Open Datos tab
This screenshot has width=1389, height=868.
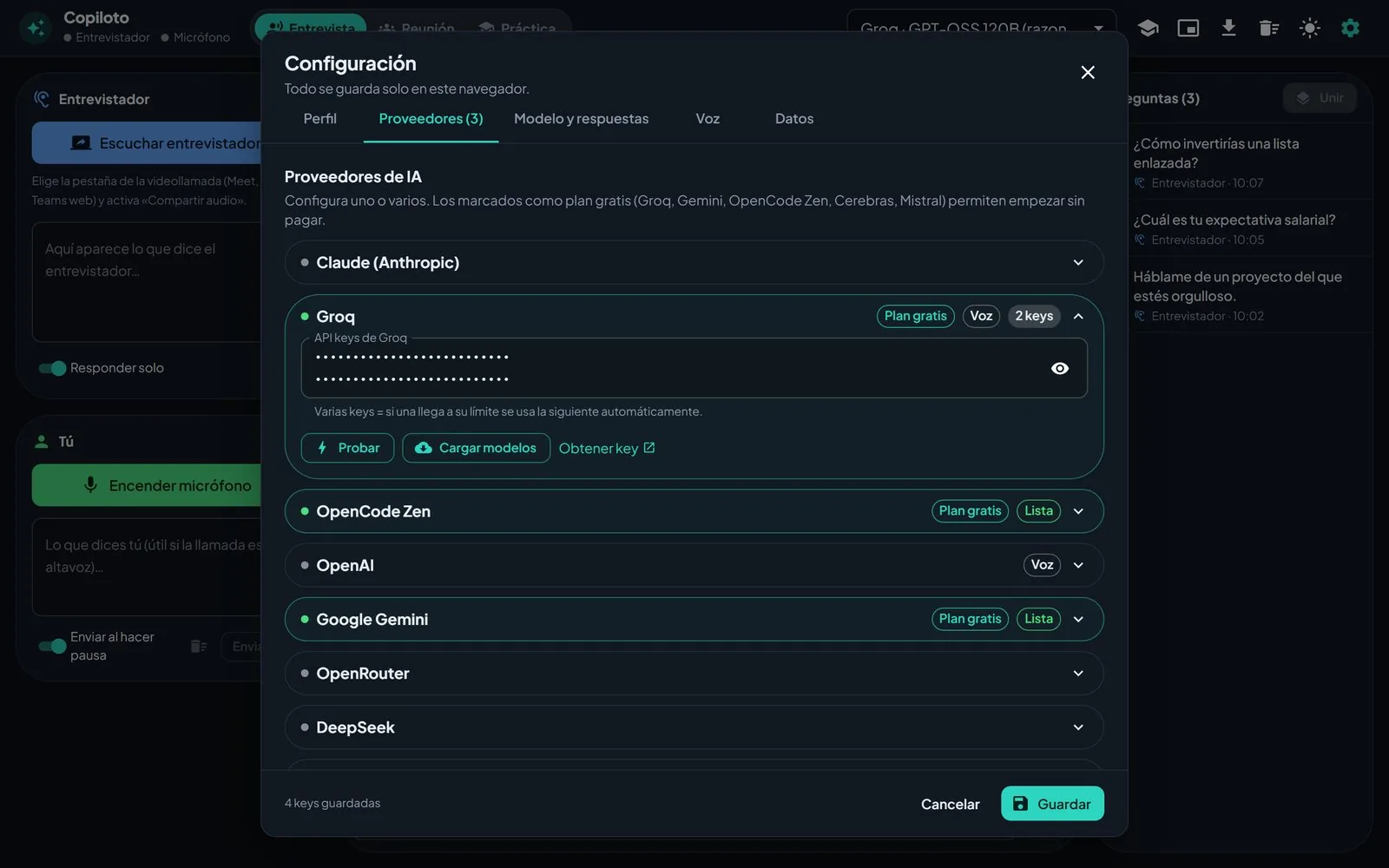pos(794,119)
